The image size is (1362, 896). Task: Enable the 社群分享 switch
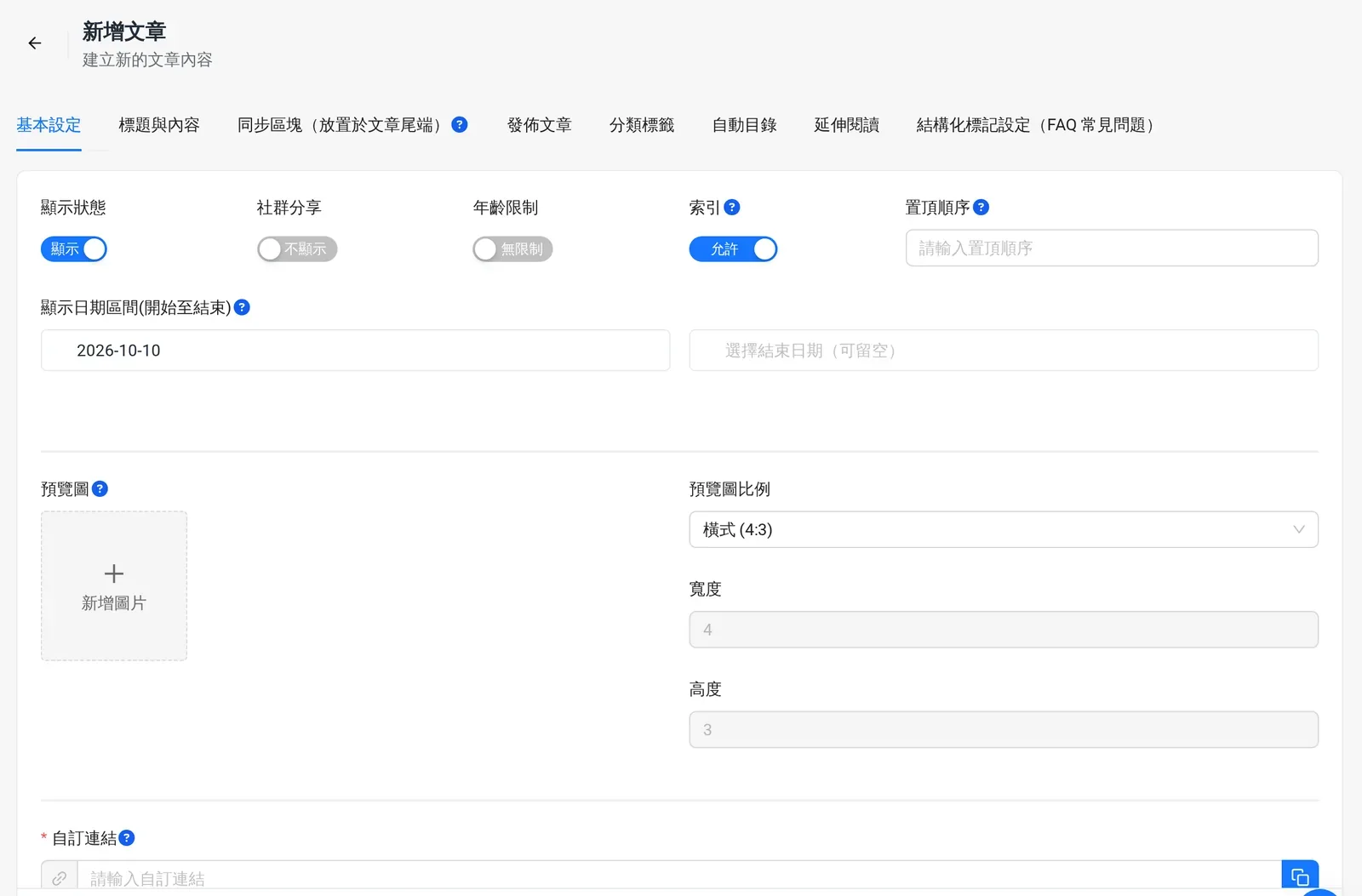[297, 248]
